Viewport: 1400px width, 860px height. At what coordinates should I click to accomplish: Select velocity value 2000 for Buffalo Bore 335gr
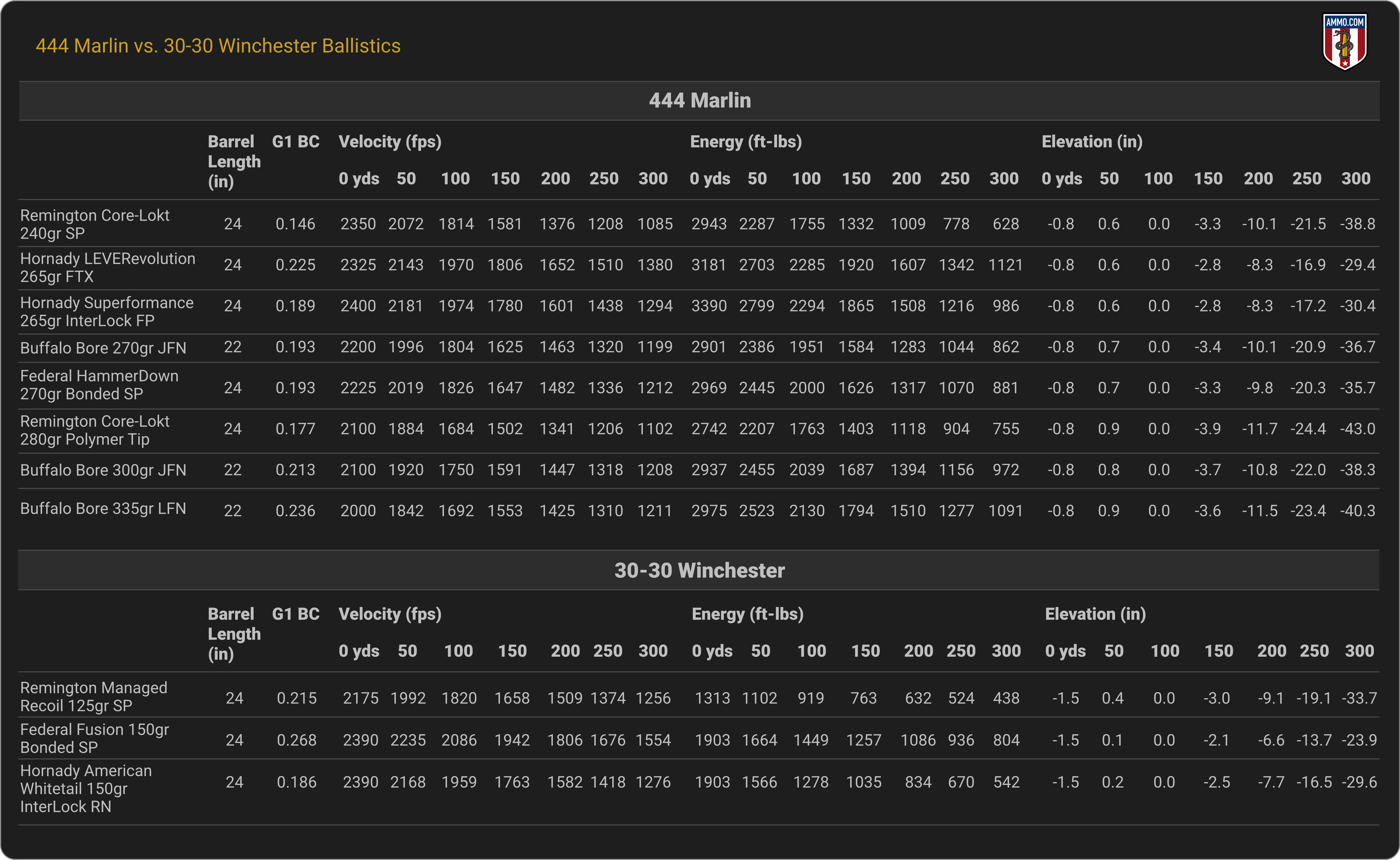(x=358, y=511)
